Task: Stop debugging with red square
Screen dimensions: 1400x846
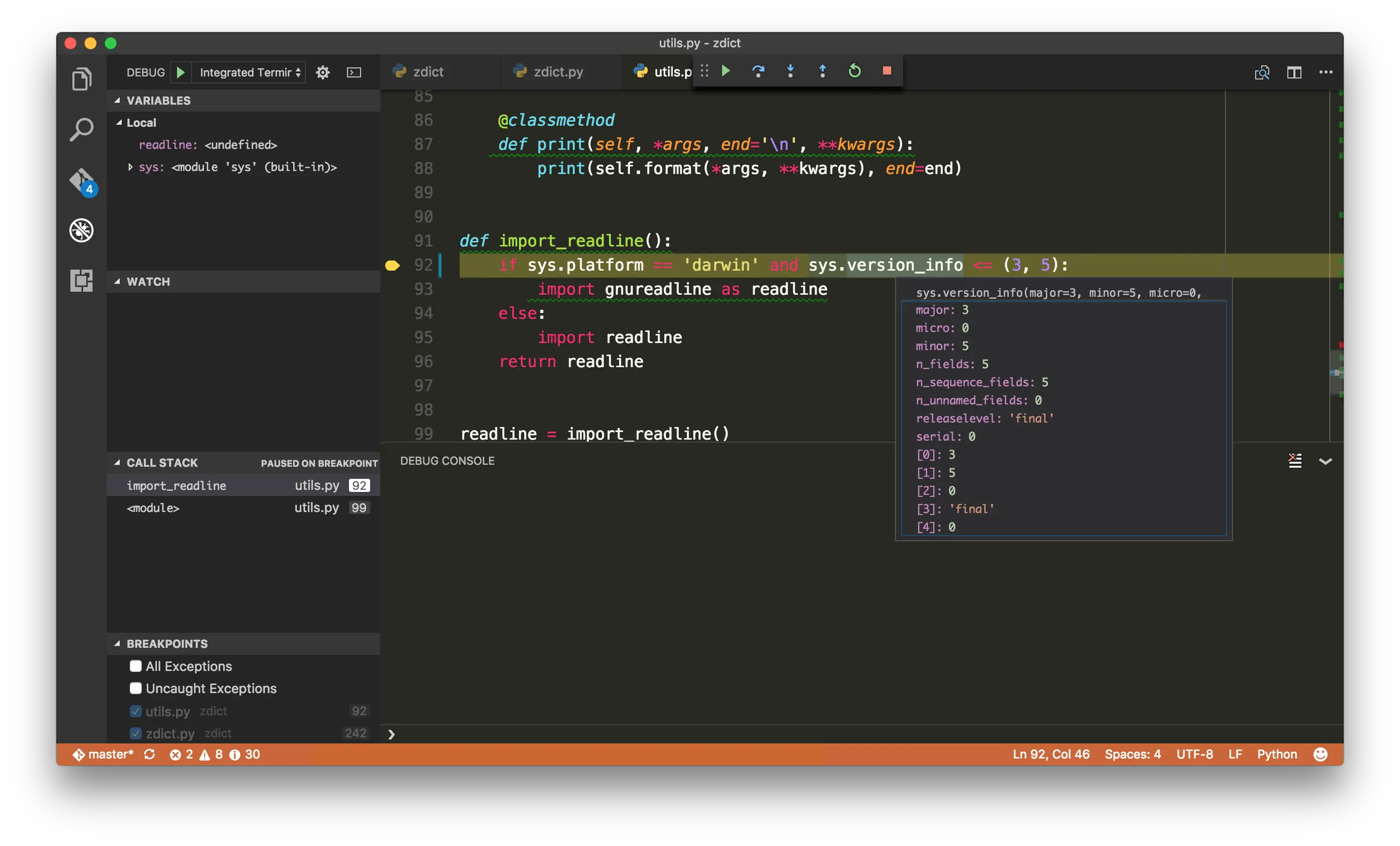Action: pos(887,71)
